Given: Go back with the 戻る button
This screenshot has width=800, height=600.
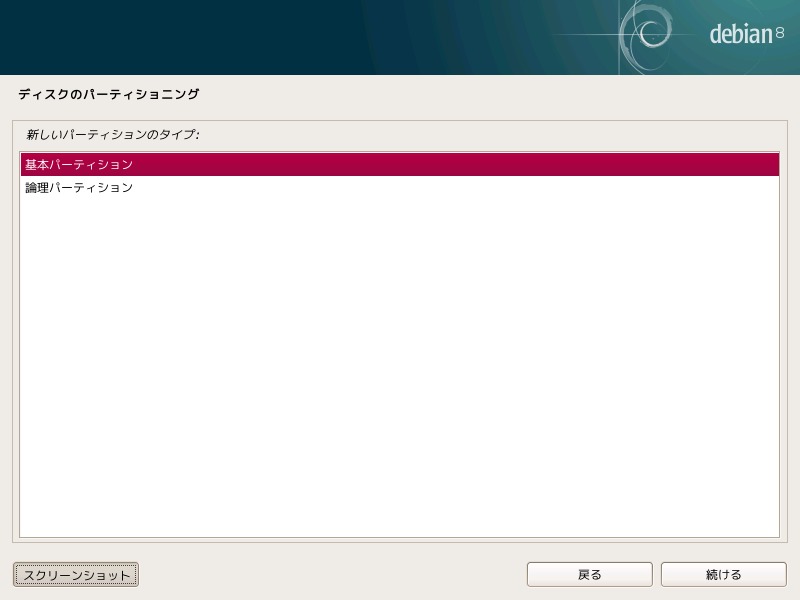Looking at the screenshot, I should [x=589, y=574].
